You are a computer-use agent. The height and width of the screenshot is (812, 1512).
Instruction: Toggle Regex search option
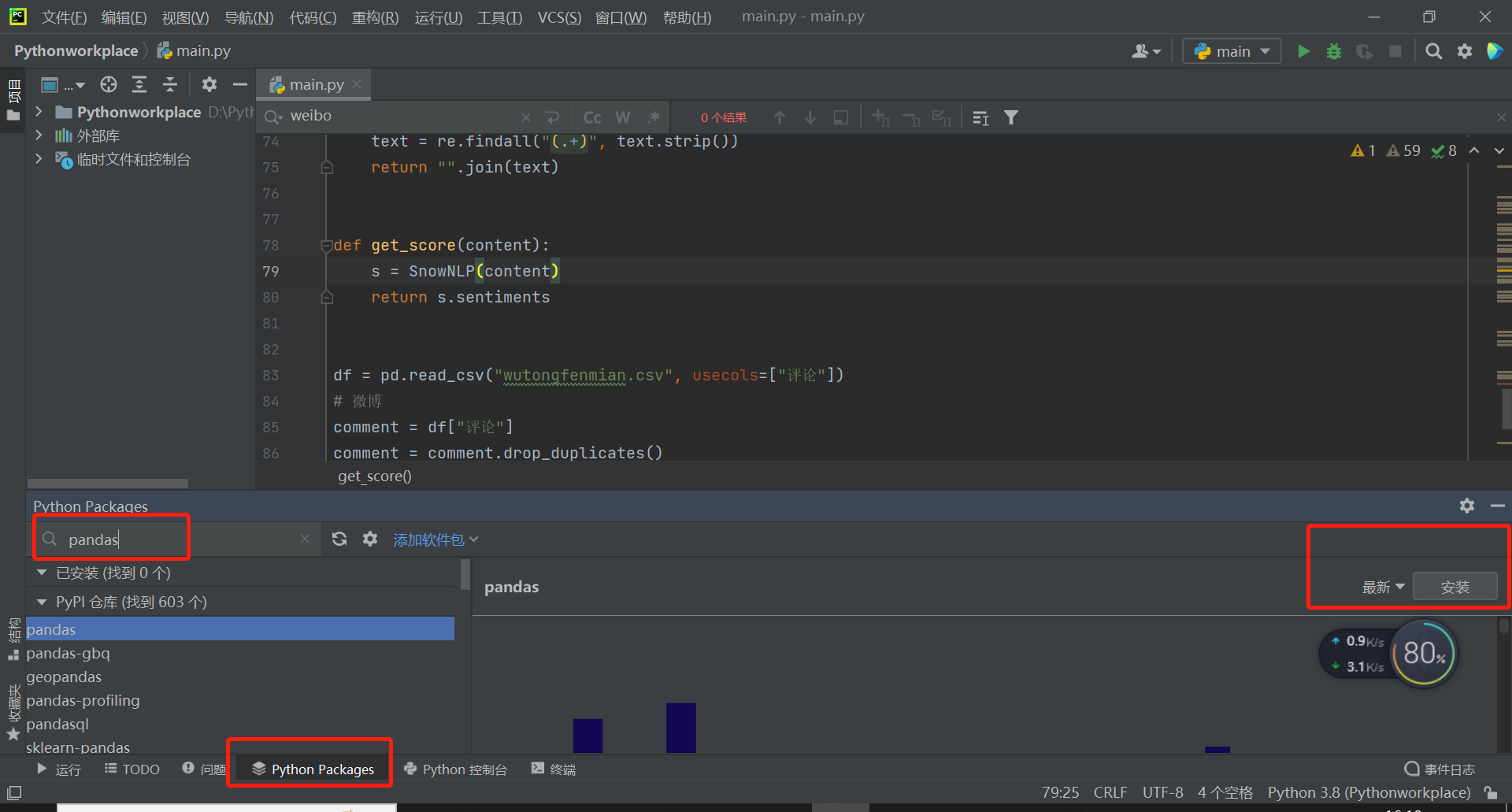(x=654, y=117)
